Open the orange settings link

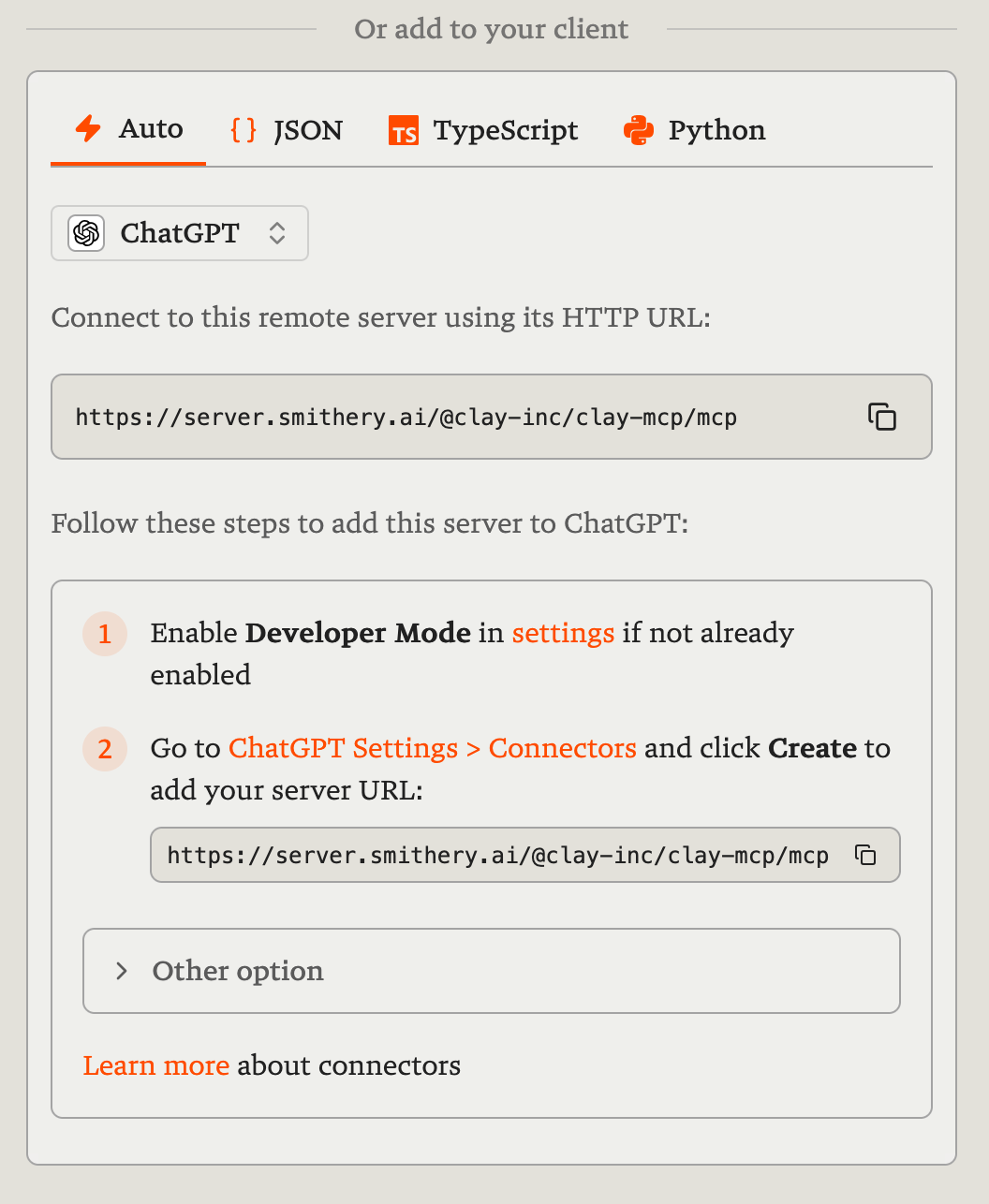pos(563,633)
